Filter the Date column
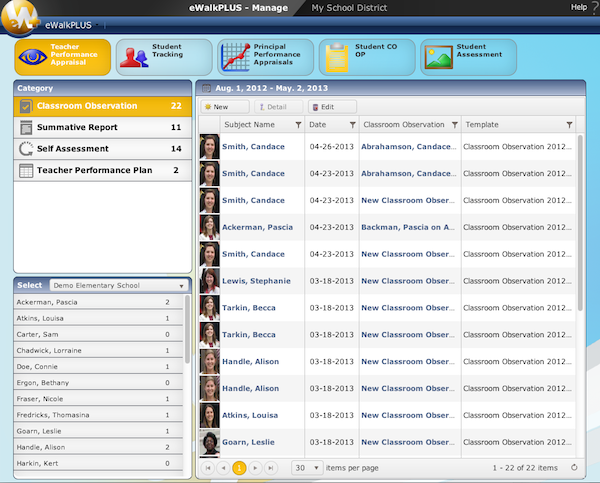Screen dimensions: 600x483 click(x=352, y=125)
